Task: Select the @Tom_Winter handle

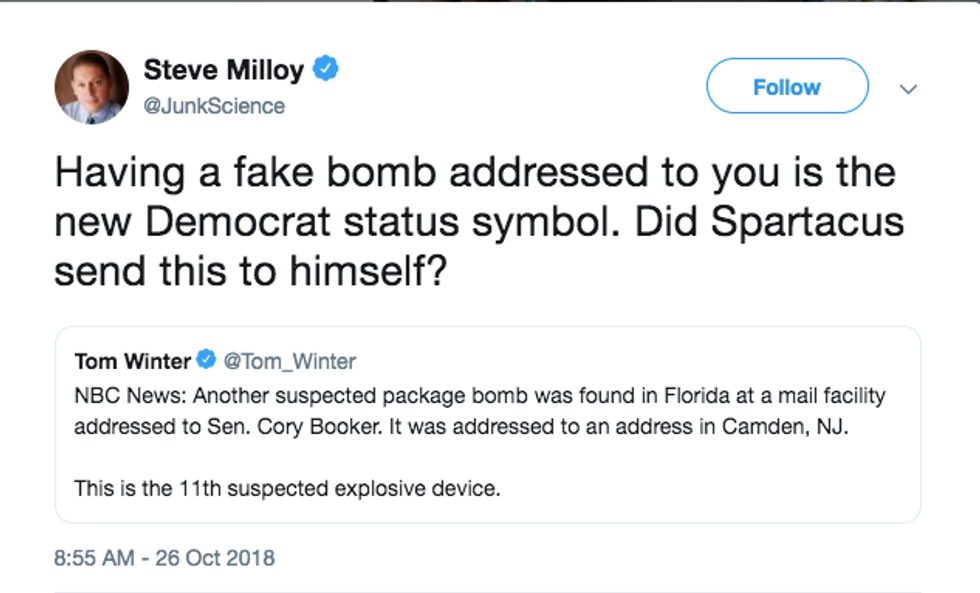Action: click(288, 361)
